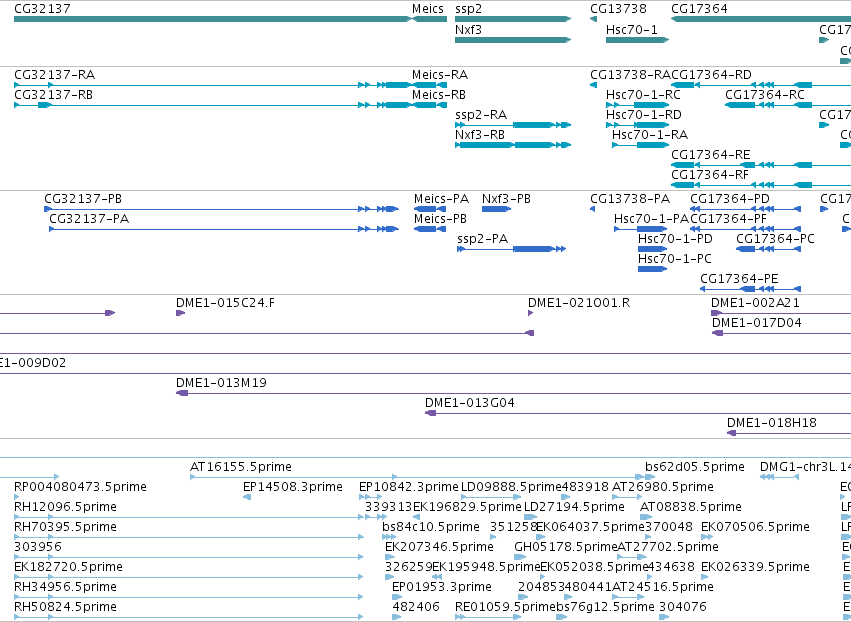
Task: Open the bs62d05.5prime EST label
Action: click(695, 467)
